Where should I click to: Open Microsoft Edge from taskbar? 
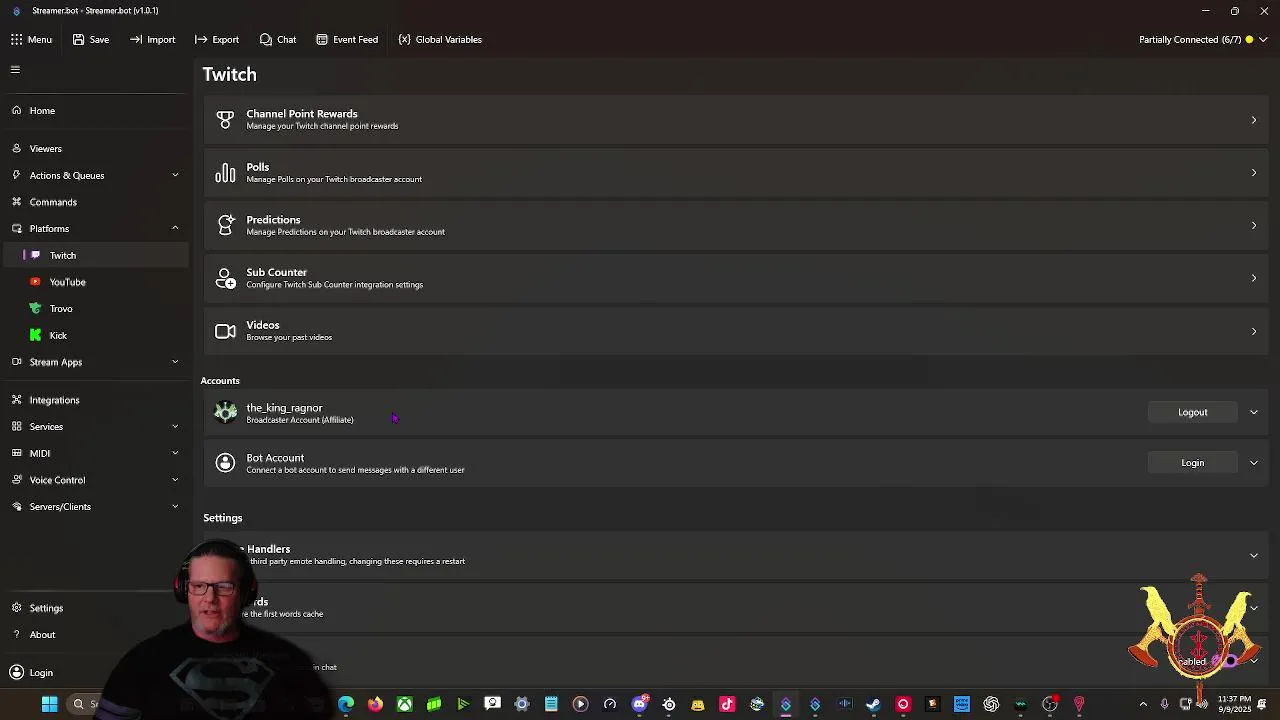tap(346, 704)
